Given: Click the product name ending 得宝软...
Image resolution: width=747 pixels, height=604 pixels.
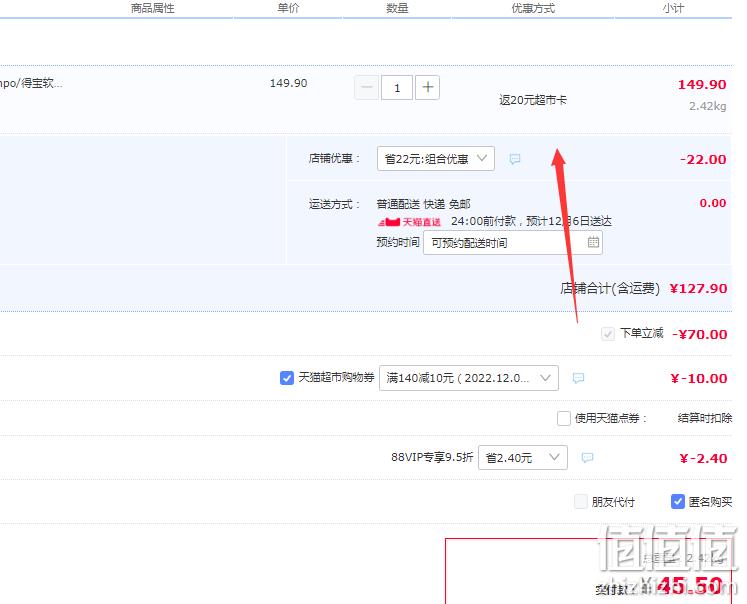Looking at the screenshot, I should 31,83.
